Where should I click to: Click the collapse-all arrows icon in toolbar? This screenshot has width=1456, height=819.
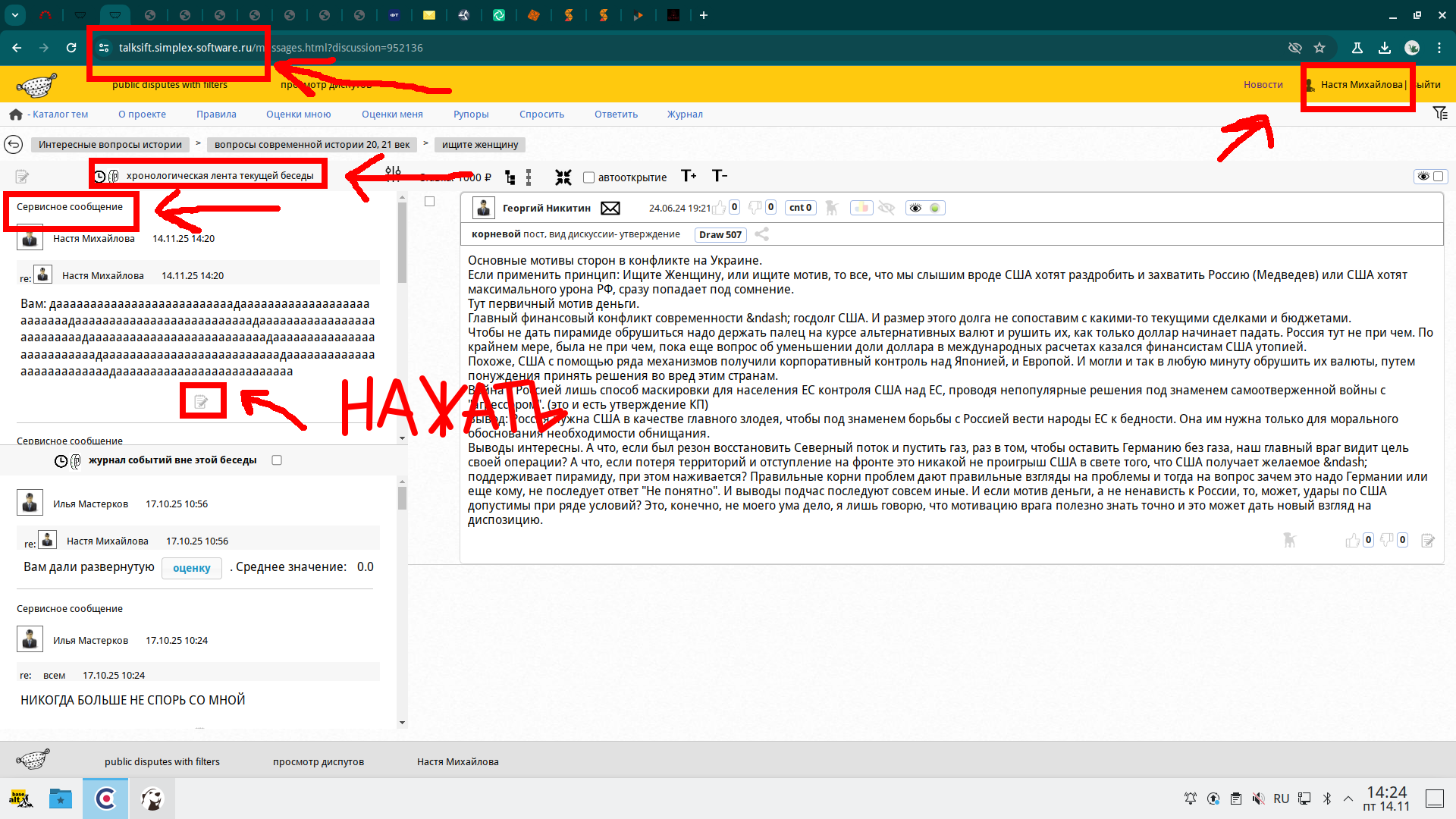(x=563, y=177)
